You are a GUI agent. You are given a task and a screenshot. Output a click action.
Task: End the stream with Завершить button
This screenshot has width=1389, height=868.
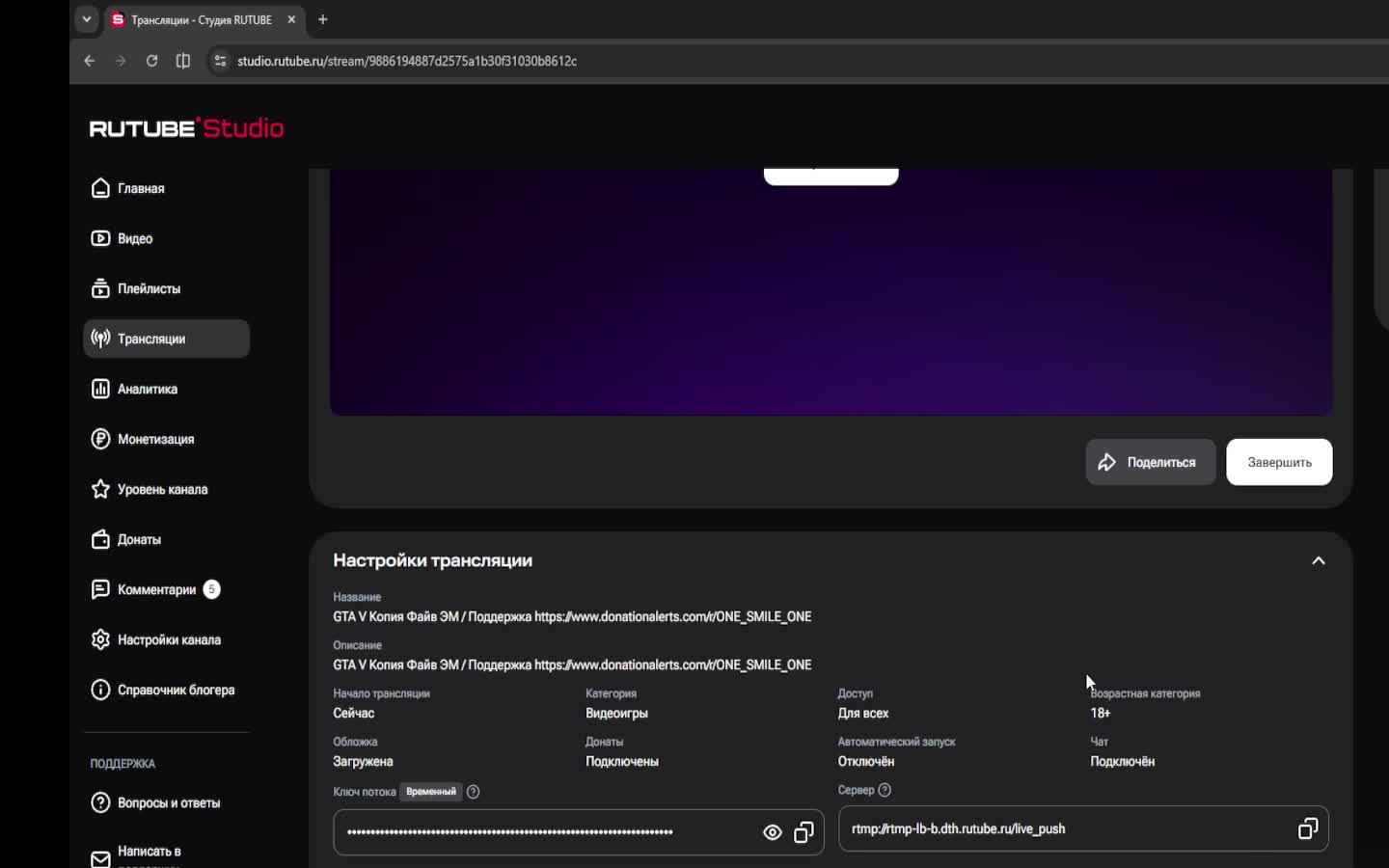pyautogui.click(x=1279, y=462)
